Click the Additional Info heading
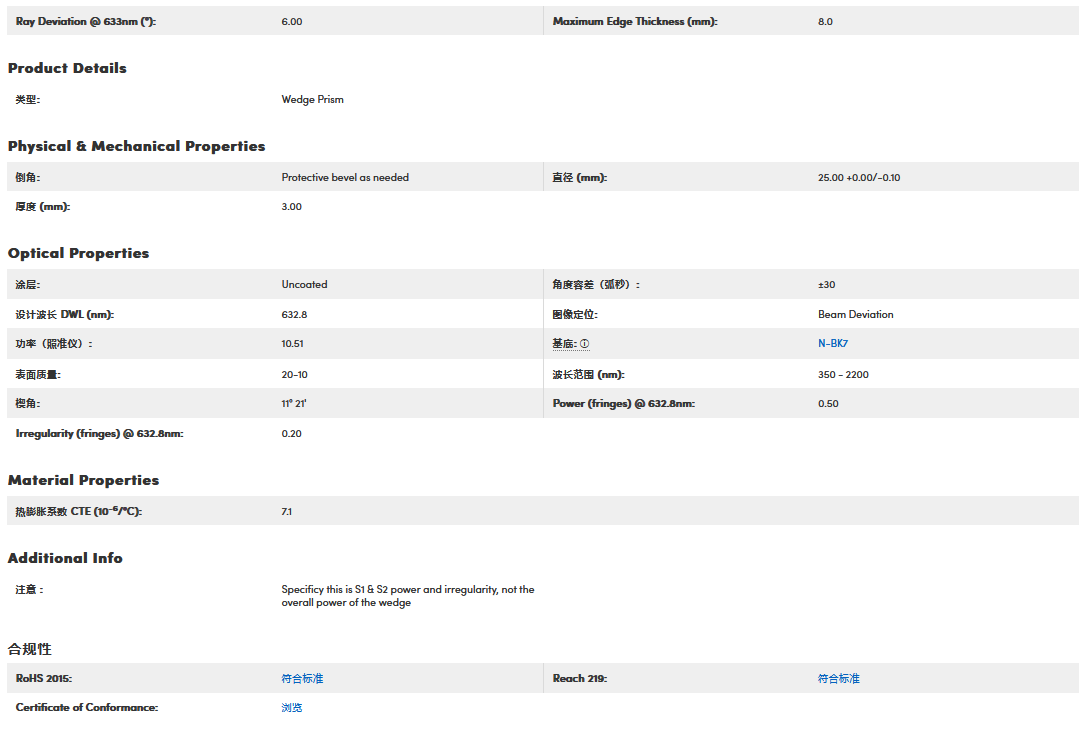 (x=65, y=558)
